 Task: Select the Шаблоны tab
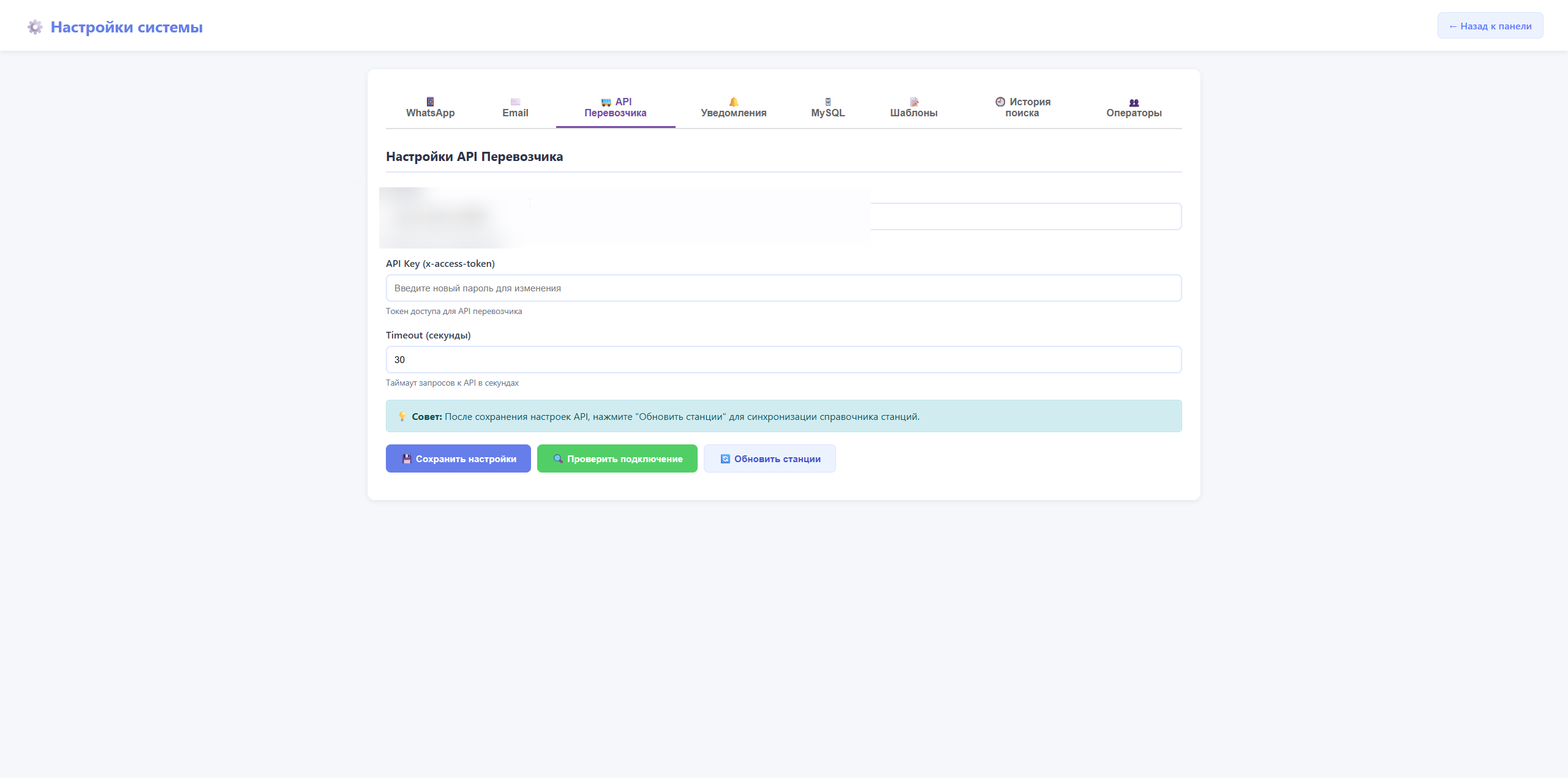coord(913,113)
